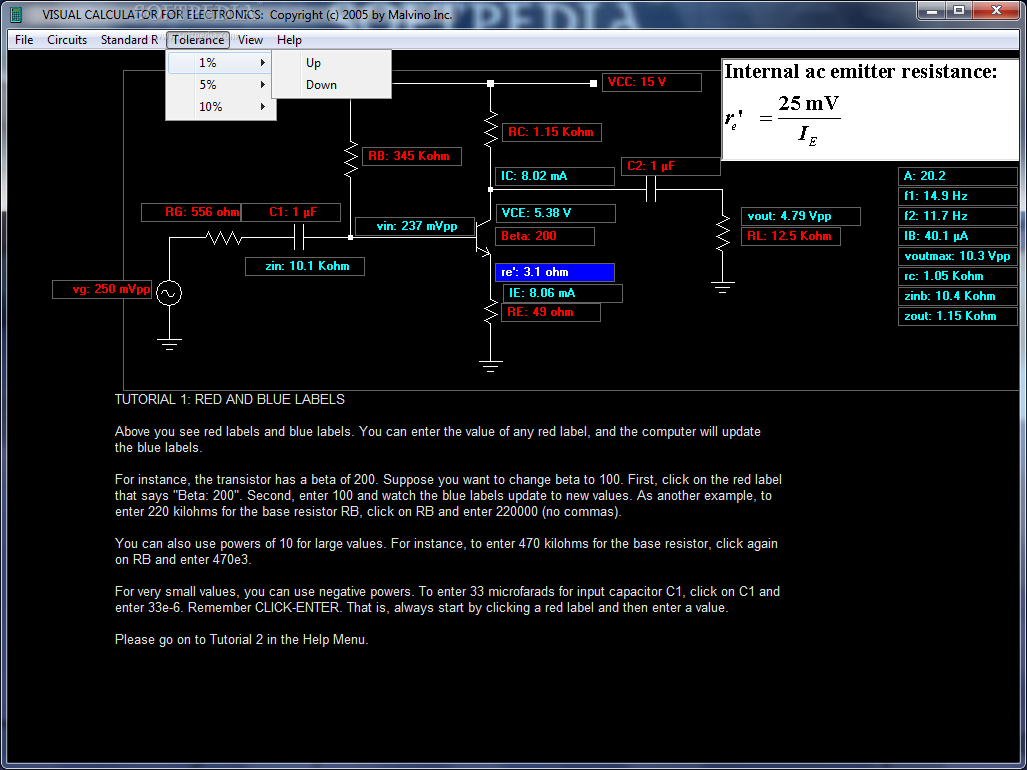Click the RB resistor symbol
1027x770 pixels.
(350, 158)
